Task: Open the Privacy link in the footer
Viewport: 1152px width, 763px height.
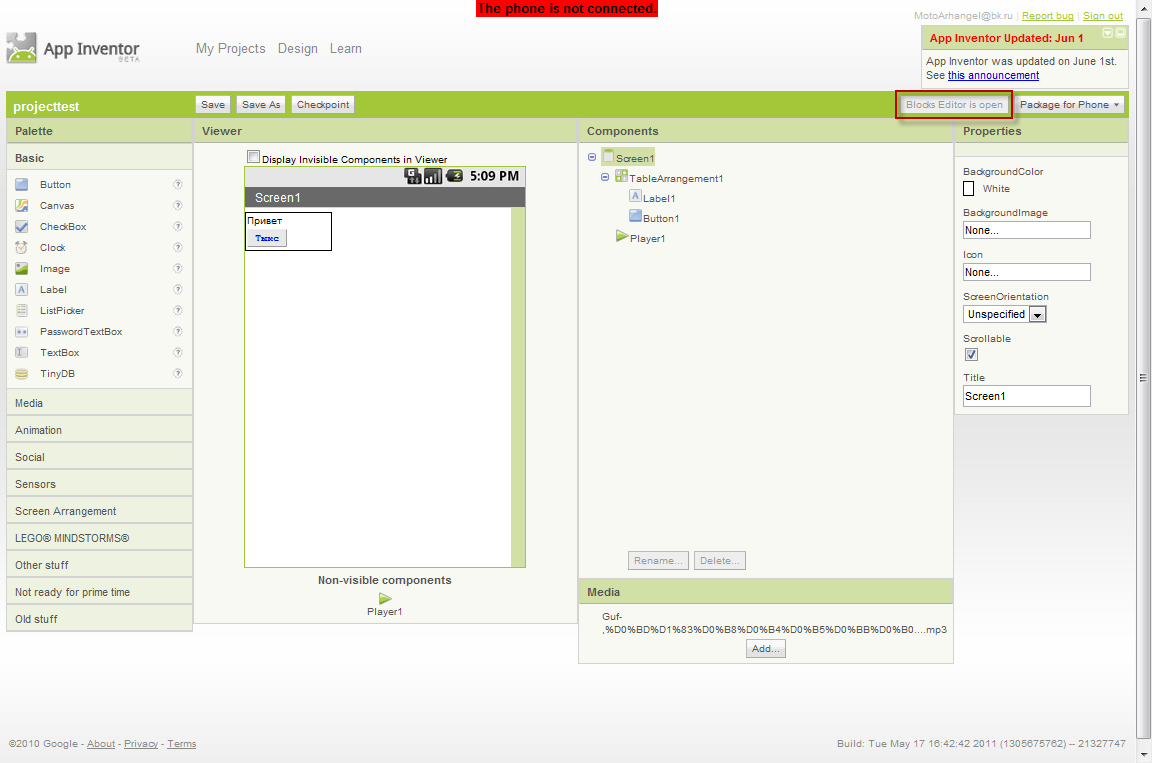Action: coord(141,744)
